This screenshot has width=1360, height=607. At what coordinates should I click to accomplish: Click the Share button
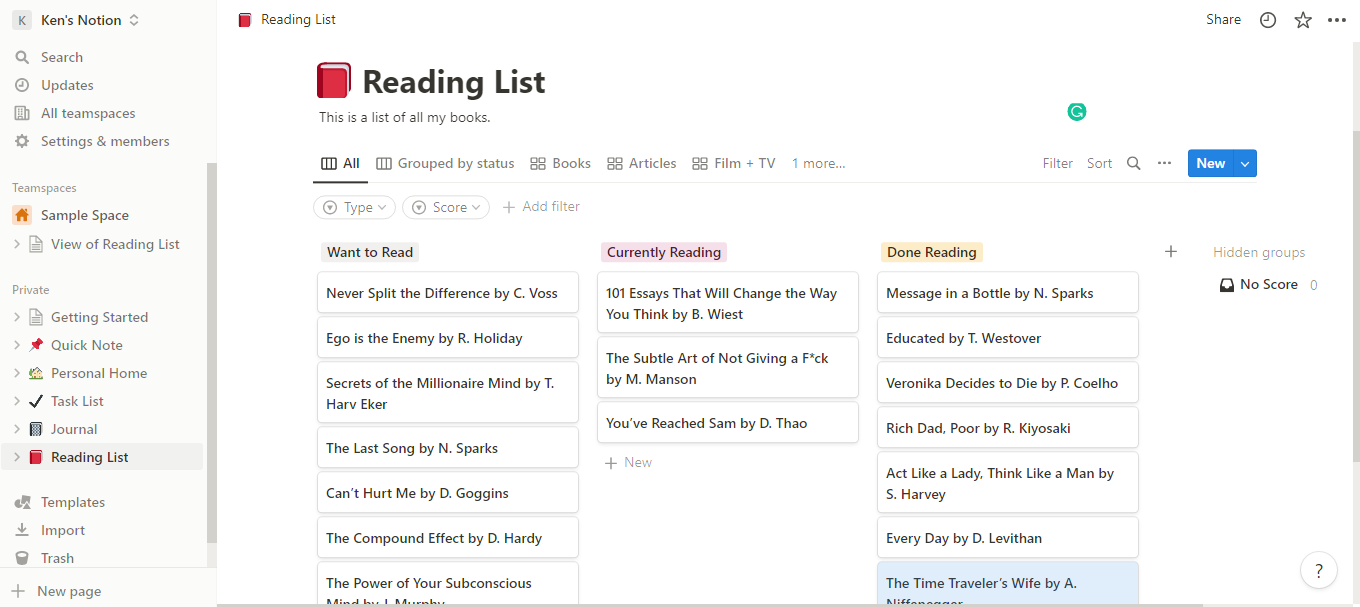pyautogui.click(x=1223, y=20)
